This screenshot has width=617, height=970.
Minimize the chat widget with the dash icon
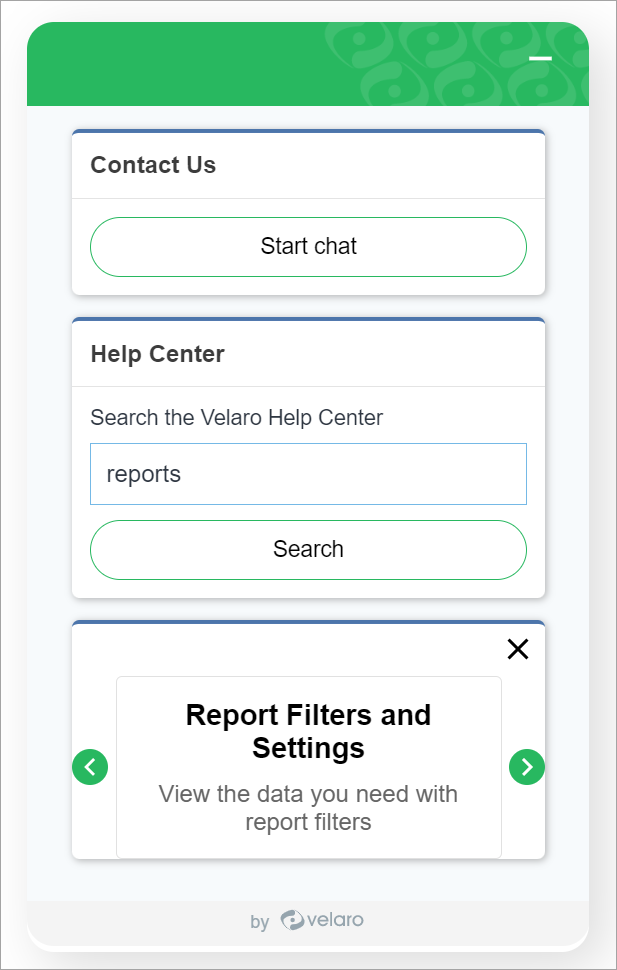pyautogui.click(x=540, y=59)
